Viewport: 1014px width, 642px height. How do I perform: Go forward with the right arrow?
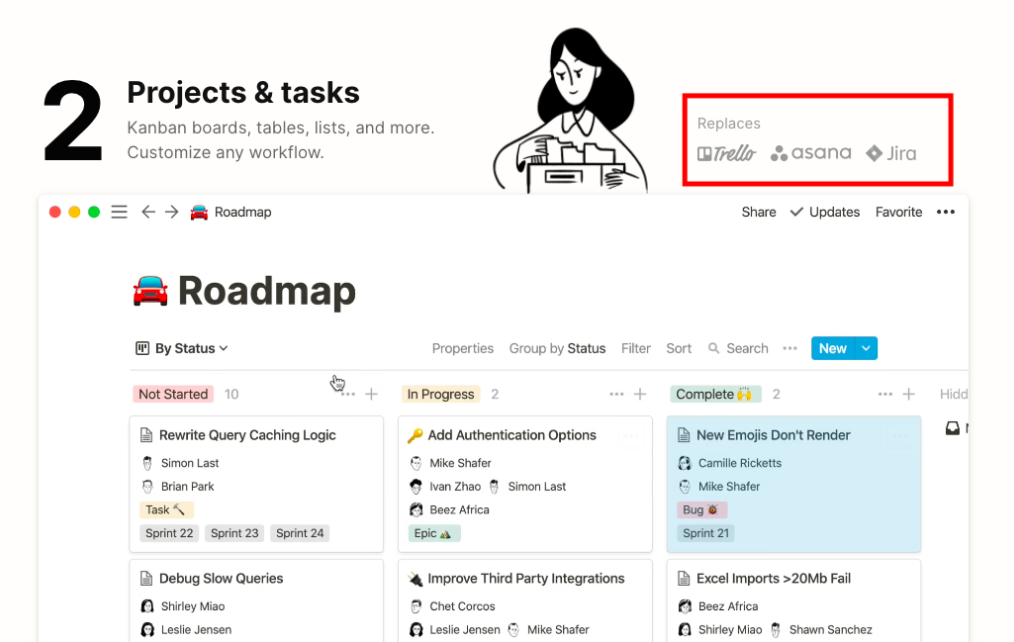[171, 212]
